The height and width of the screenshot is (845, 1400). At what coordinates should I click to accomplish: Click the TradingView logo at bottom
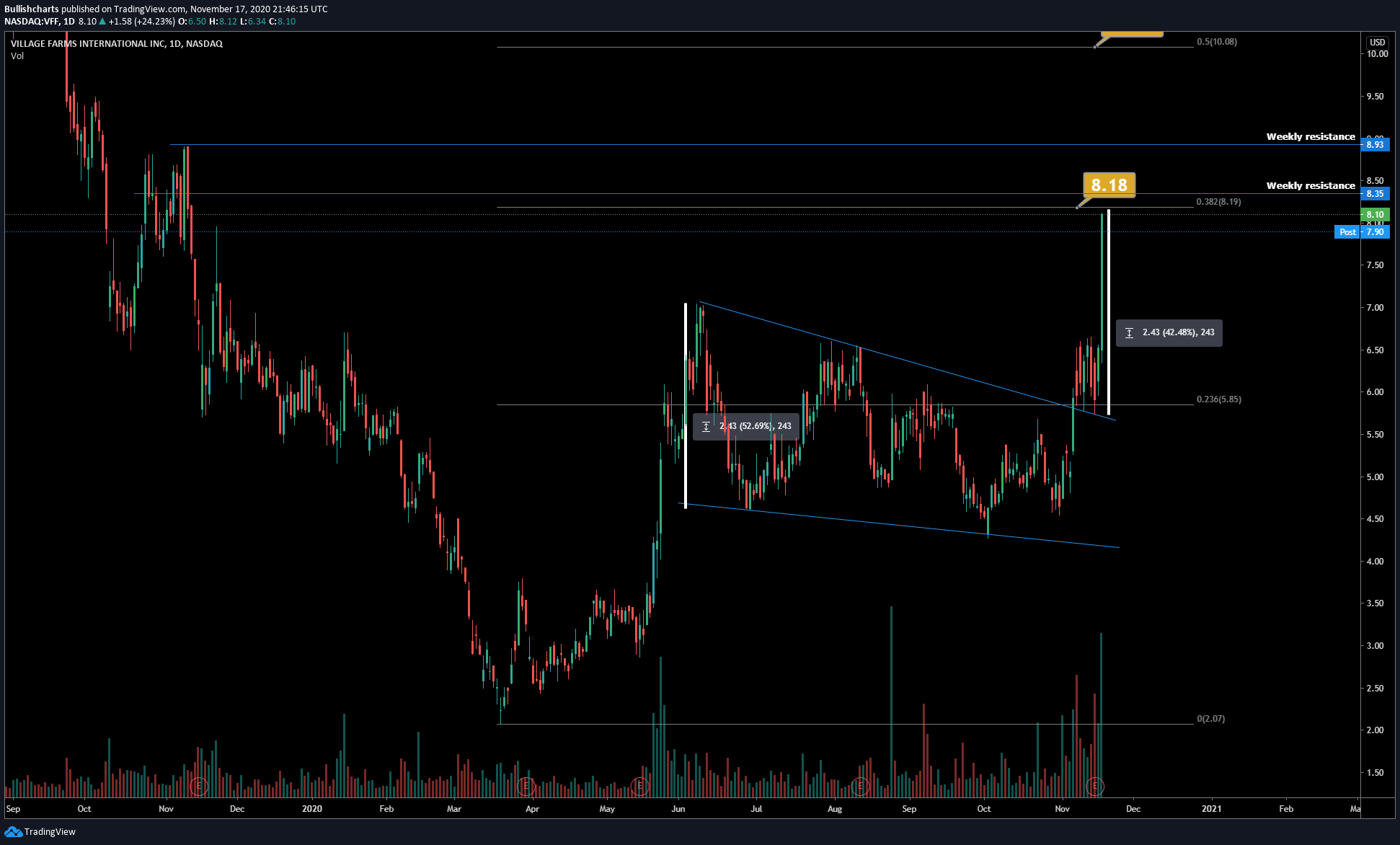pyautogui.click(x=40, y=831)
